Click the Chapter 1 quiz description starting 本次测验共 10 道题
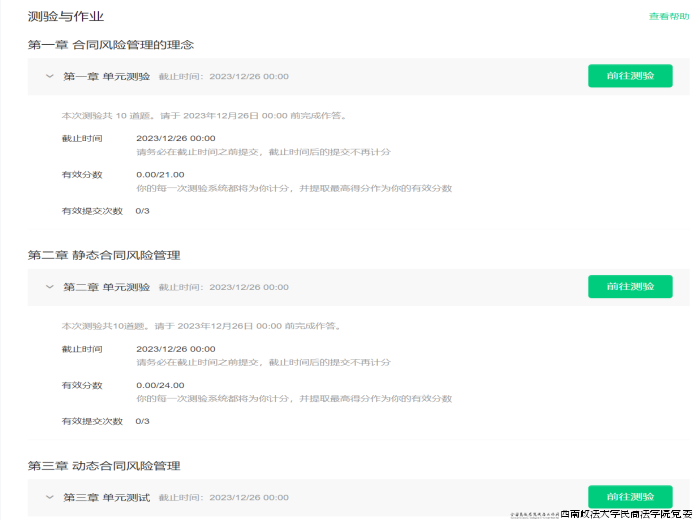Viewport: 693px width, 520px height. (204, 115)
